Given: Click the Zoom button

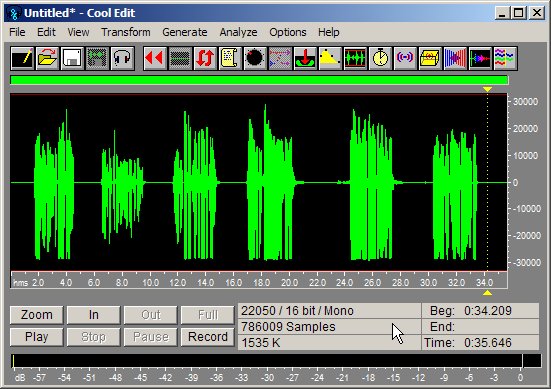Looking at the screenshot, I should pyautogui.click(x=37, y=315).
